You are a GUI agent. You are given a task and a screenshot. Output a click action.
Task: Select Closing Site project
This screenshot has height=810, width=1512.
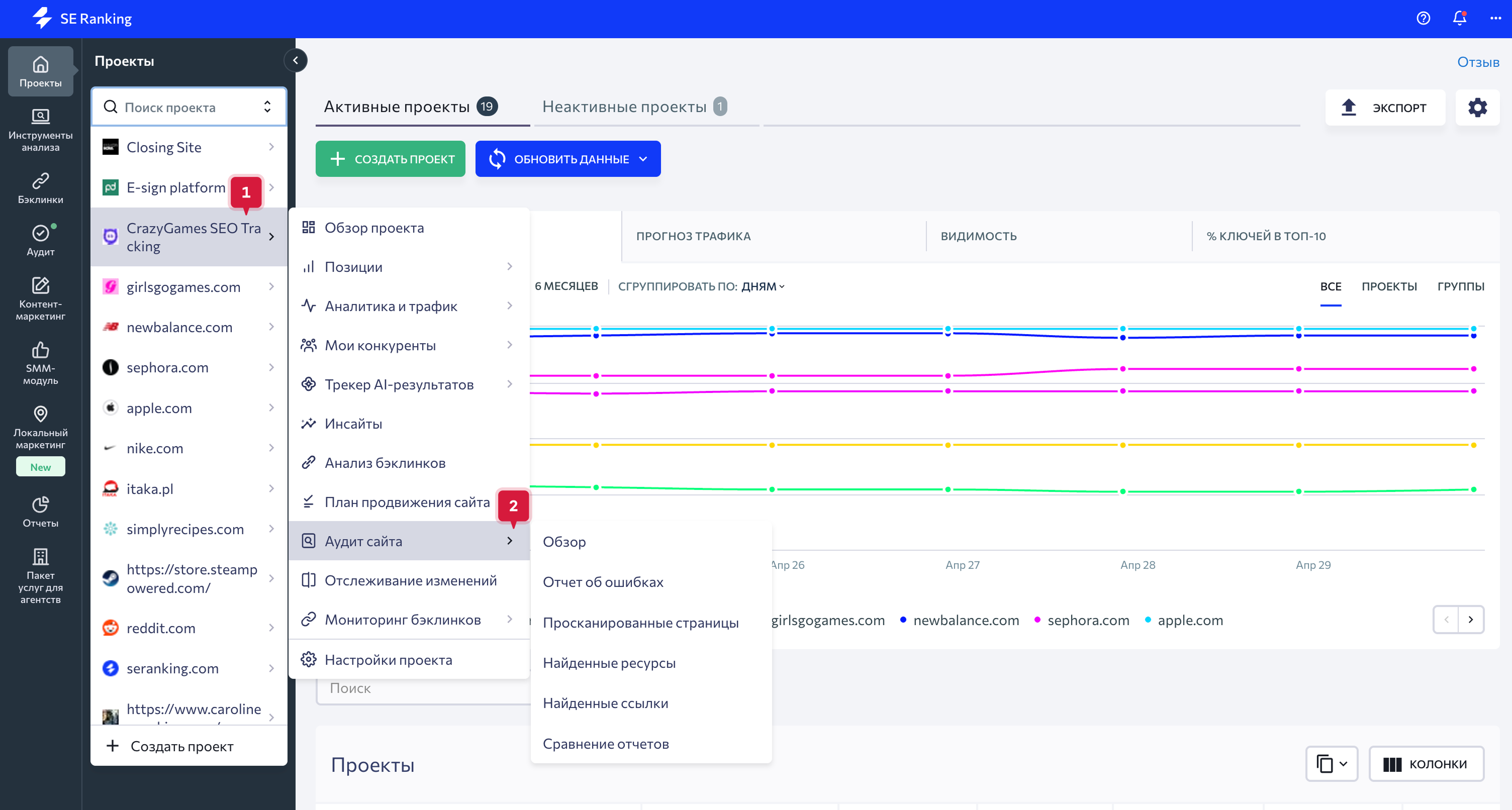pos(188,147)
